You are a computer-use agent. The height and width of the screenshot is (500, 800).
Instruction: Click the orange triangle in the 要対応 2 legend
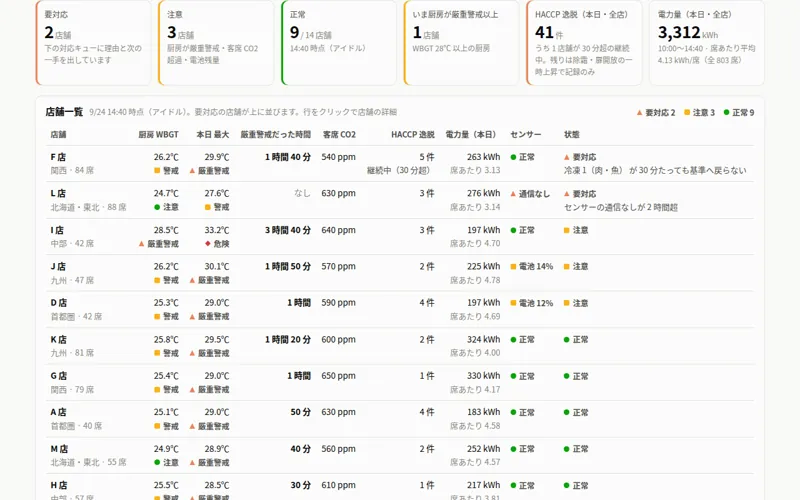click(639, 112)
